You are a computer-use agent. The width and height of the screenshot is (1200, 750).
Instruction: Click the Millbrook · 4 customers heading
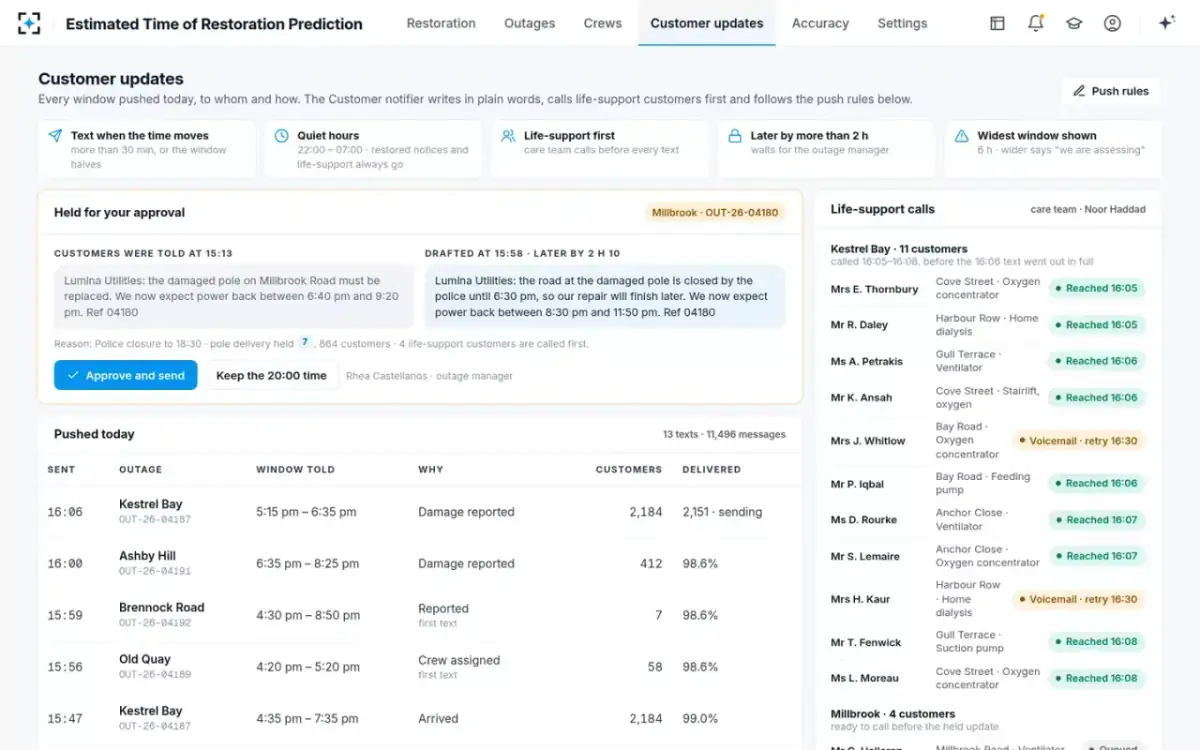tap(893, 714)
